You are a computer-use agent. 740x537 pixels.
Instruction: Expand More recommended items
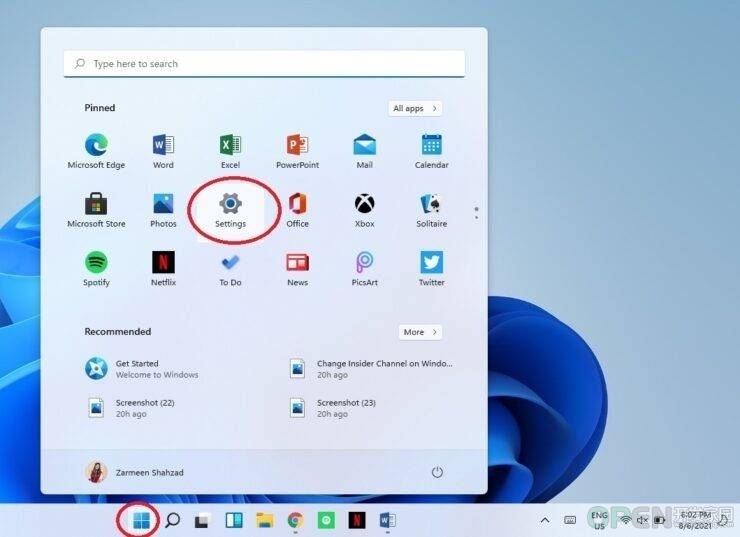tap(420, 332)
